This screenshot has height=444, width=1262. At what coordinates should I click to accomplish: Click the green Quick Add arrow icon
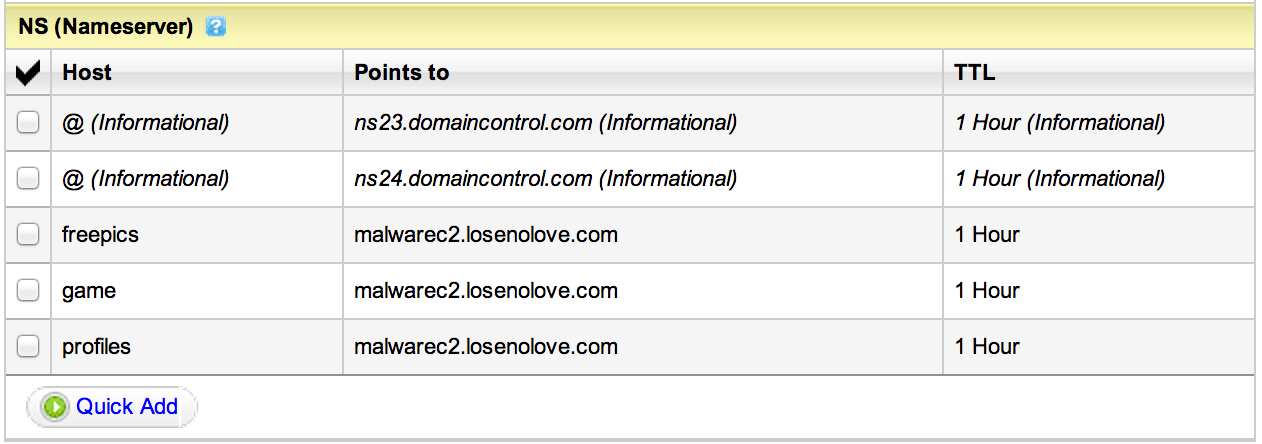55,407
